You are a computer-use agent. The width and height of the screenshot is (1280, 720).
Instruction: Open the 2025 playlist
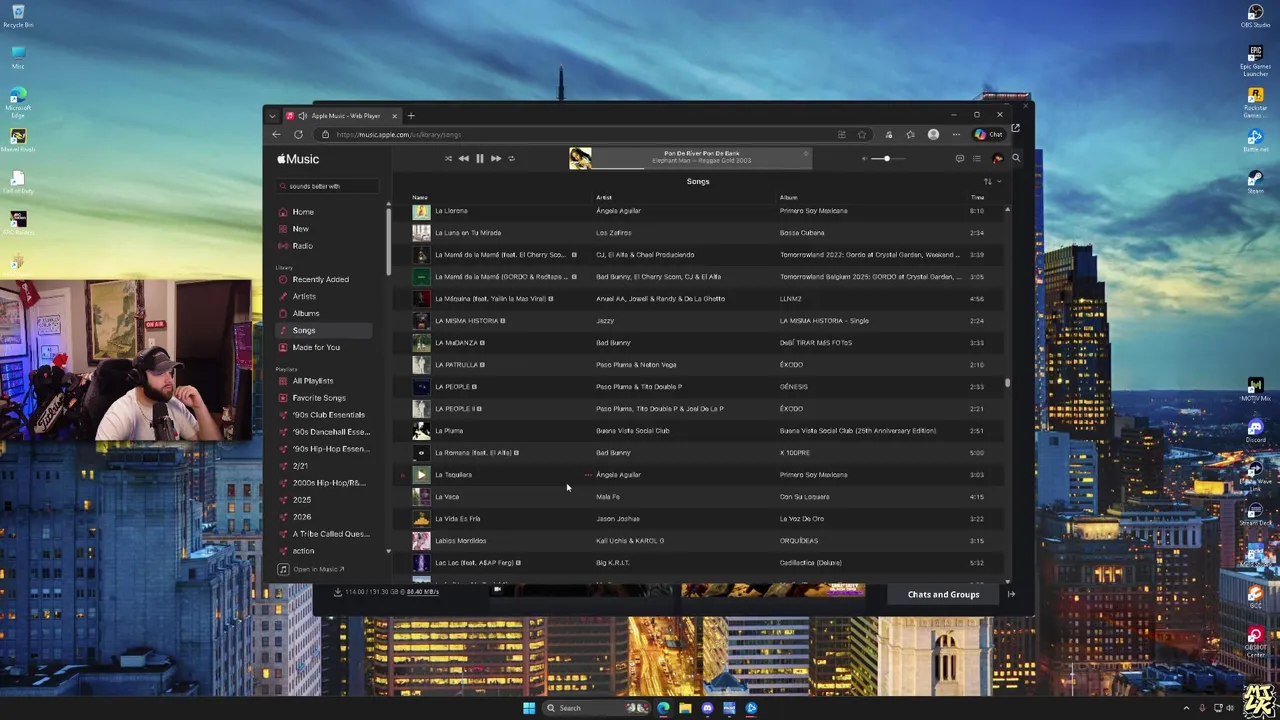click(302, 500)
